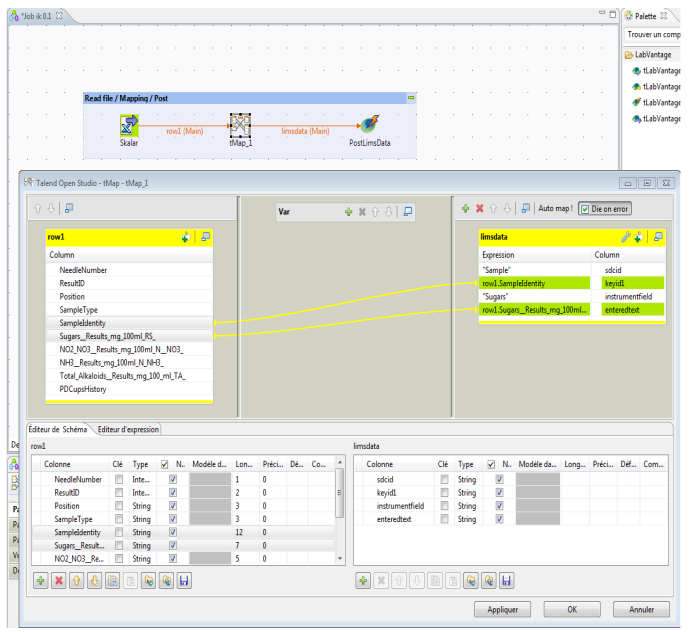
Task: Select NO2_NO3_Results_mg_100ml_N_NO3_ input column
Action: [x=129, y=349]
